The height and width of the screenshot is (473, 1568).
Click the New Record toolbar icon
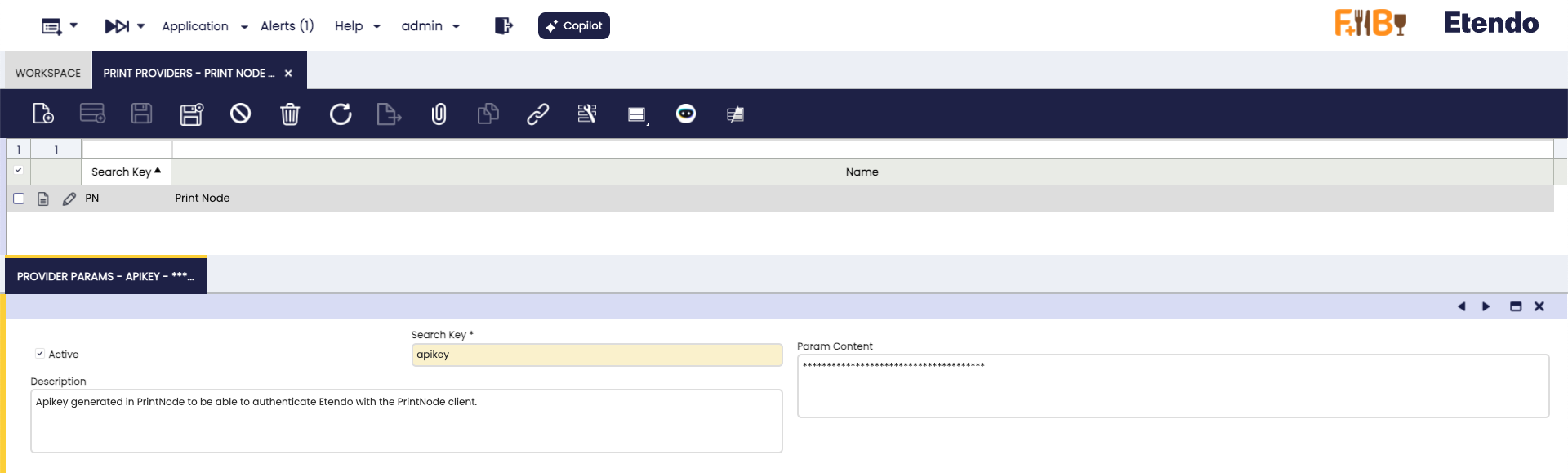coord(43,114)
